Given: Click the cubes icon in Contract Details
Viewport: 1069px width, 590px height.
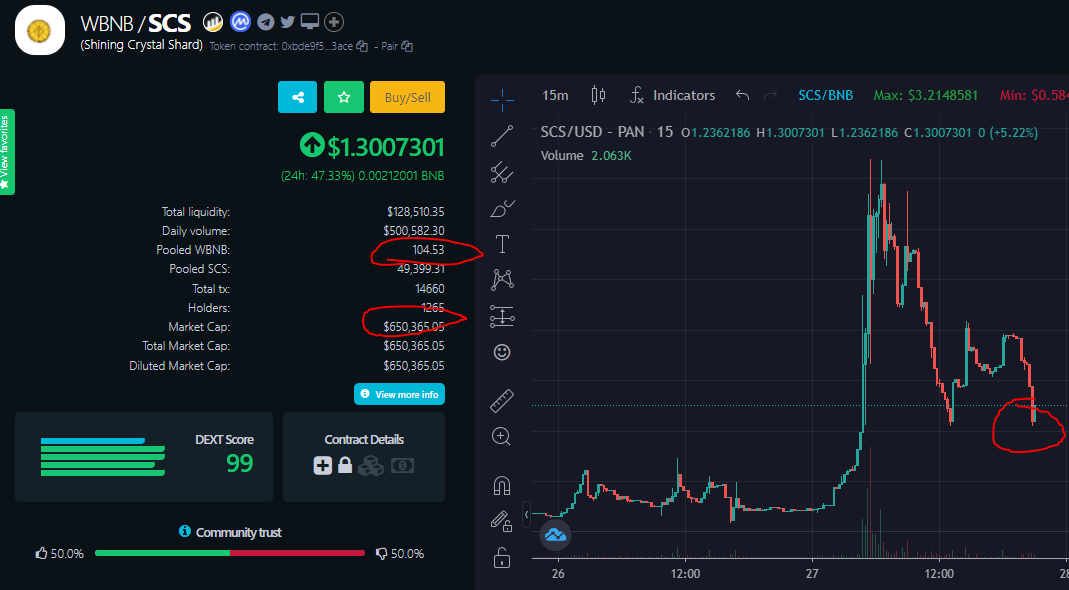Looking at the screenshot, I should tap(371, 466).
